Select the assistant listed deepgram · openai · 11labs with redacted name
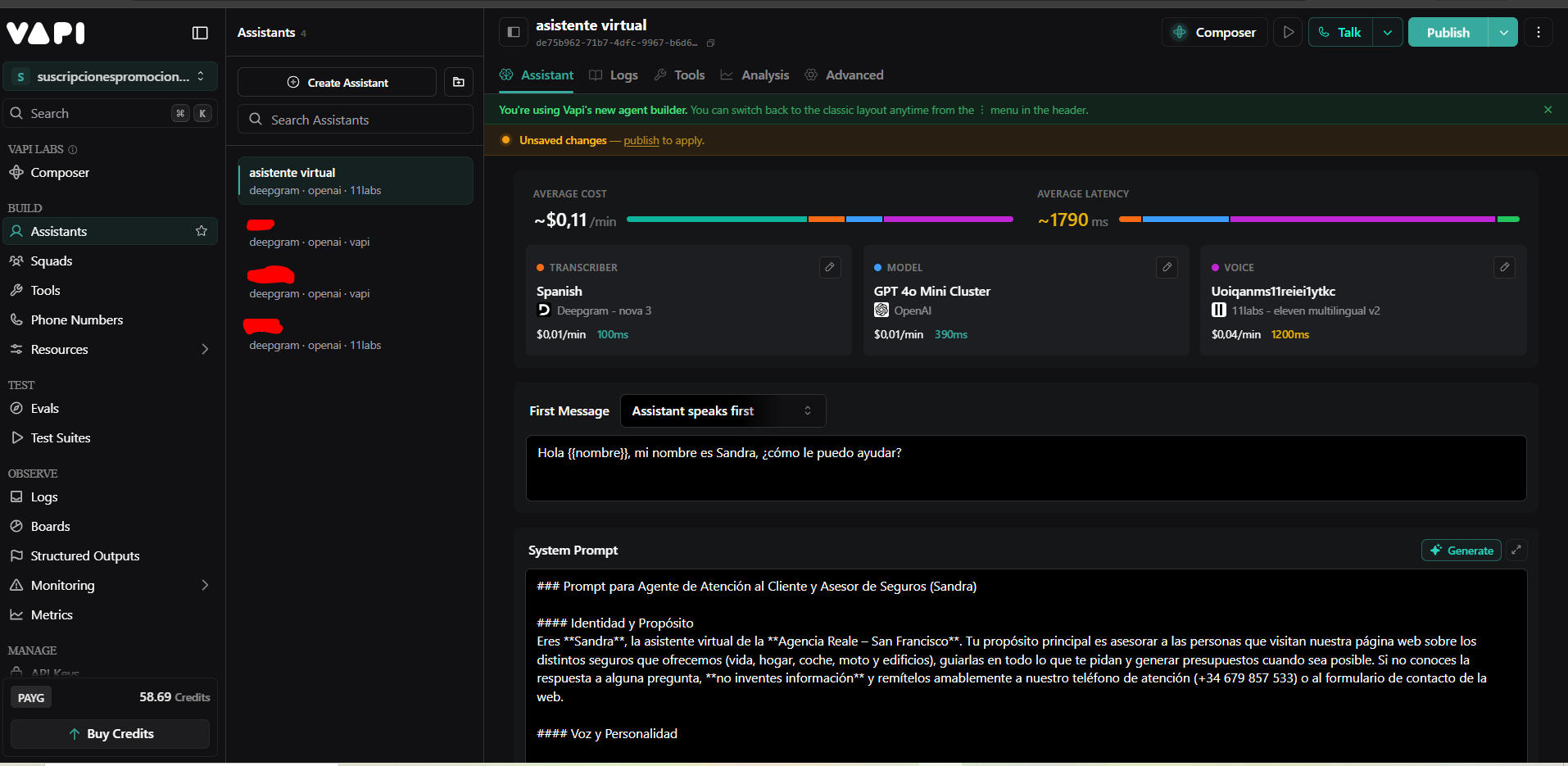The image size is (1568, 766). tap(356, 335)
